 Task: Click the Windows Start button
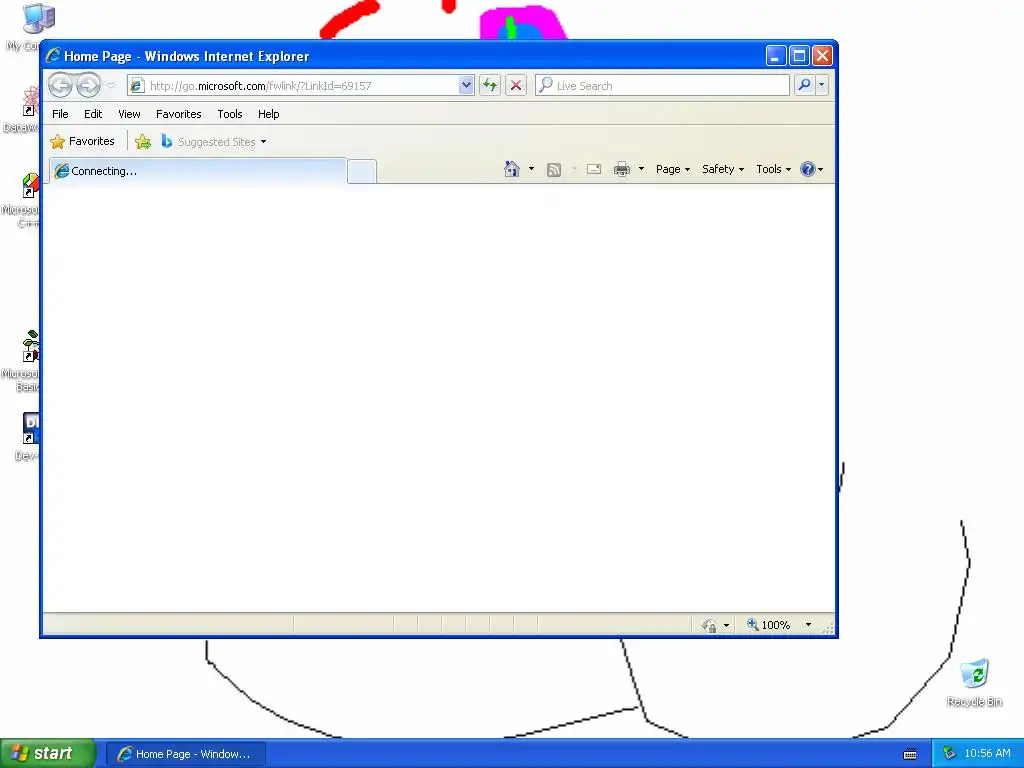[x=48, y=754]
